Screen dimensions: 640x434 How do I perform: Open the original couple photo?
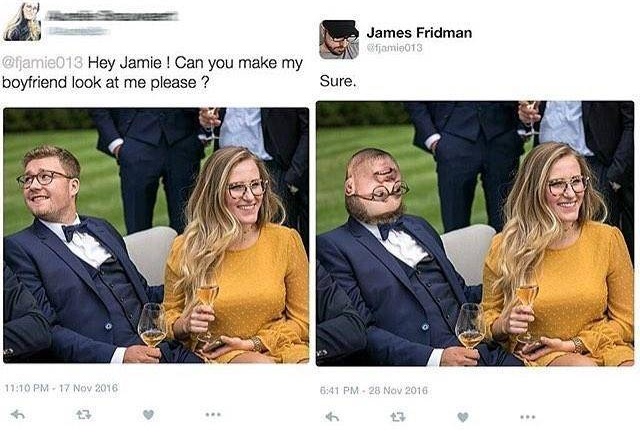pos(156,235)
